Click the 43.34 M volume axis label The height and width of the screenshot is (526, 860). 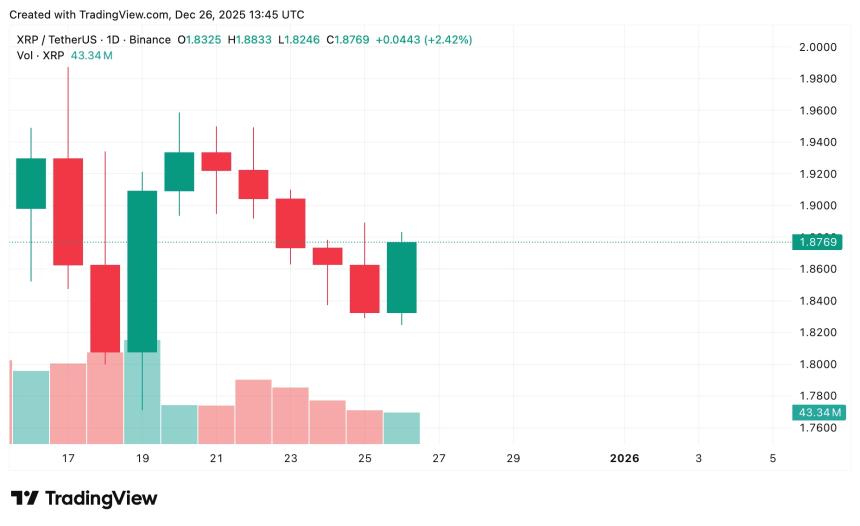click(818, 412)
